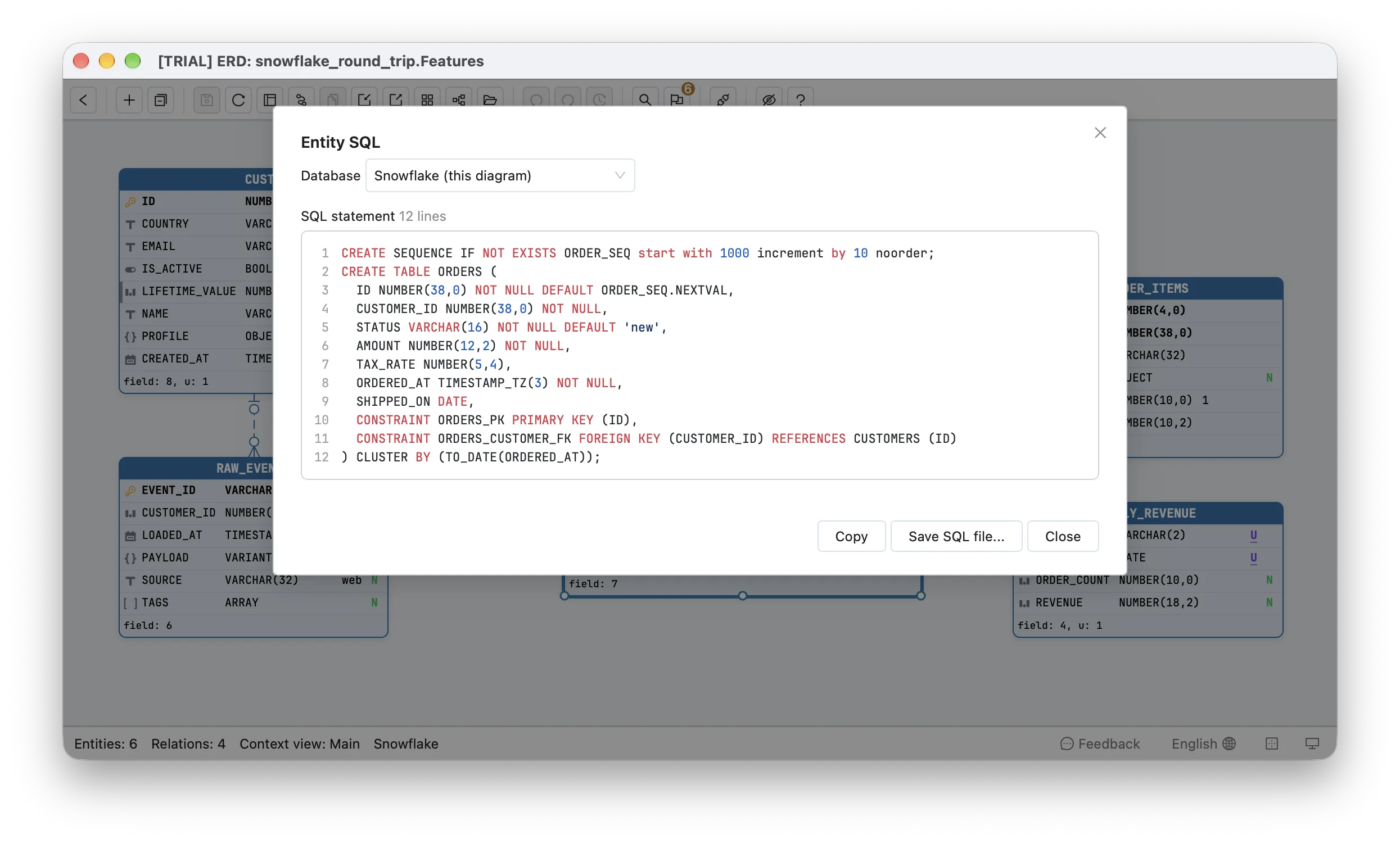Image resolution: width=1400 pixels, height=843 pixels.
Task: Select the SOURCE row in RAW_EVENTS table
Action: pyautogui.click(x=254, y=580)
